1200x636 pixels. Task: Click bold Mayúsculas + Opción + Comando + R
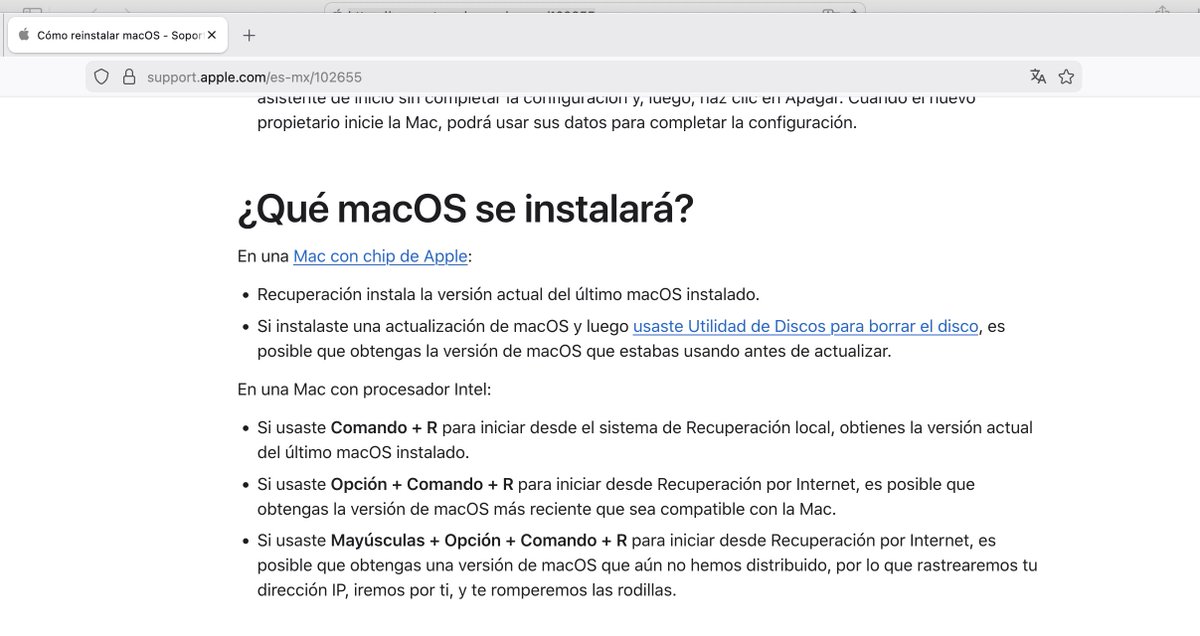(479, 541)
